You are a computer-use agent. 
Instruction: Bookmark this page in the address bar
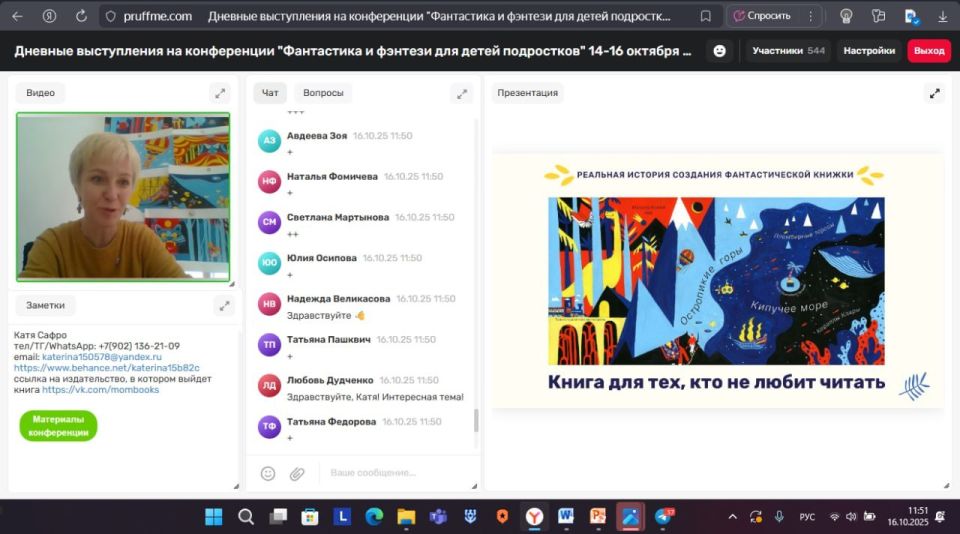(706, 16)
